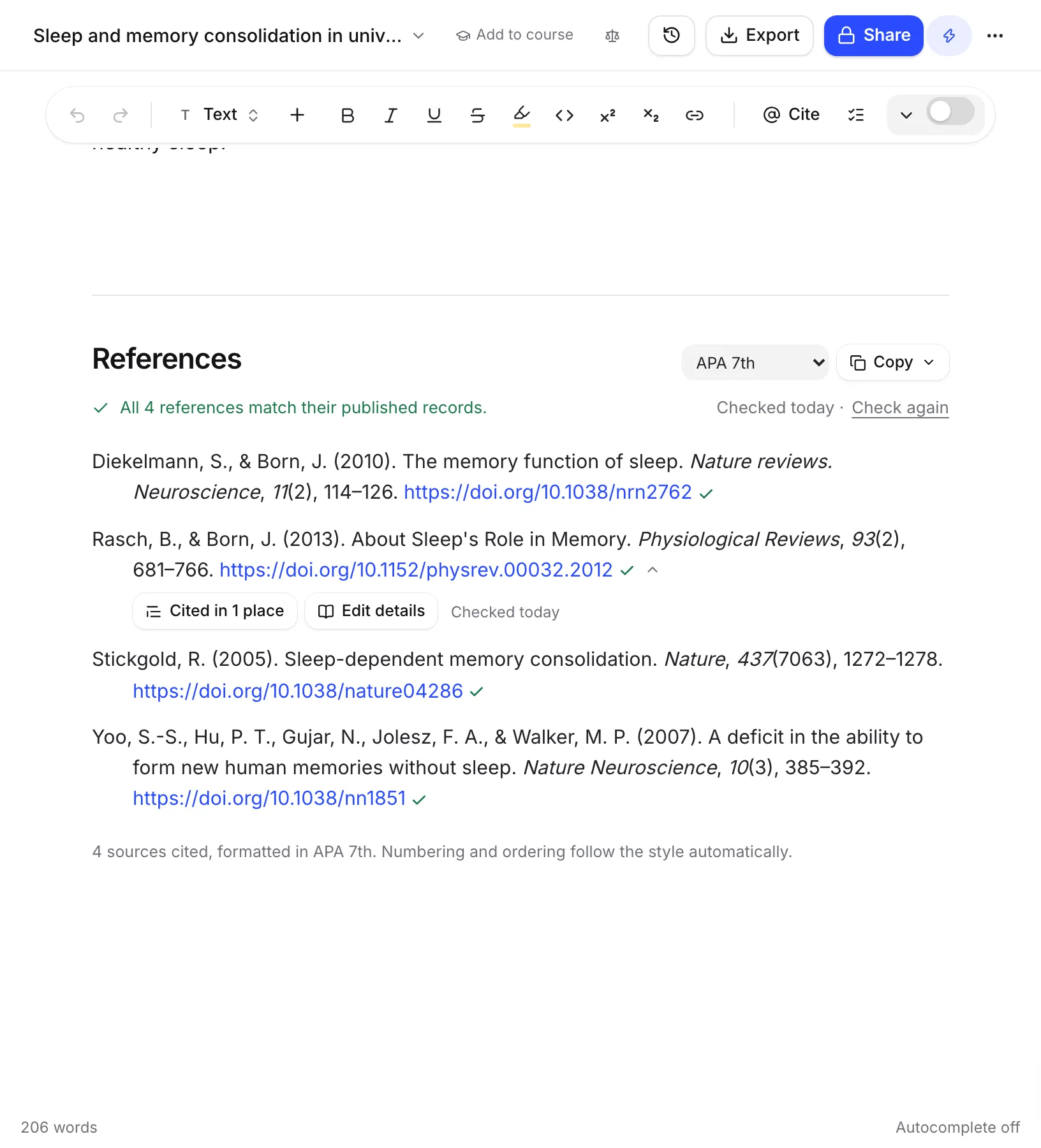Image resolution: width=1041 pixels, height=1148 pixels.
Task: Insert a hyperlink with link icon
Action: click(695, 115)
